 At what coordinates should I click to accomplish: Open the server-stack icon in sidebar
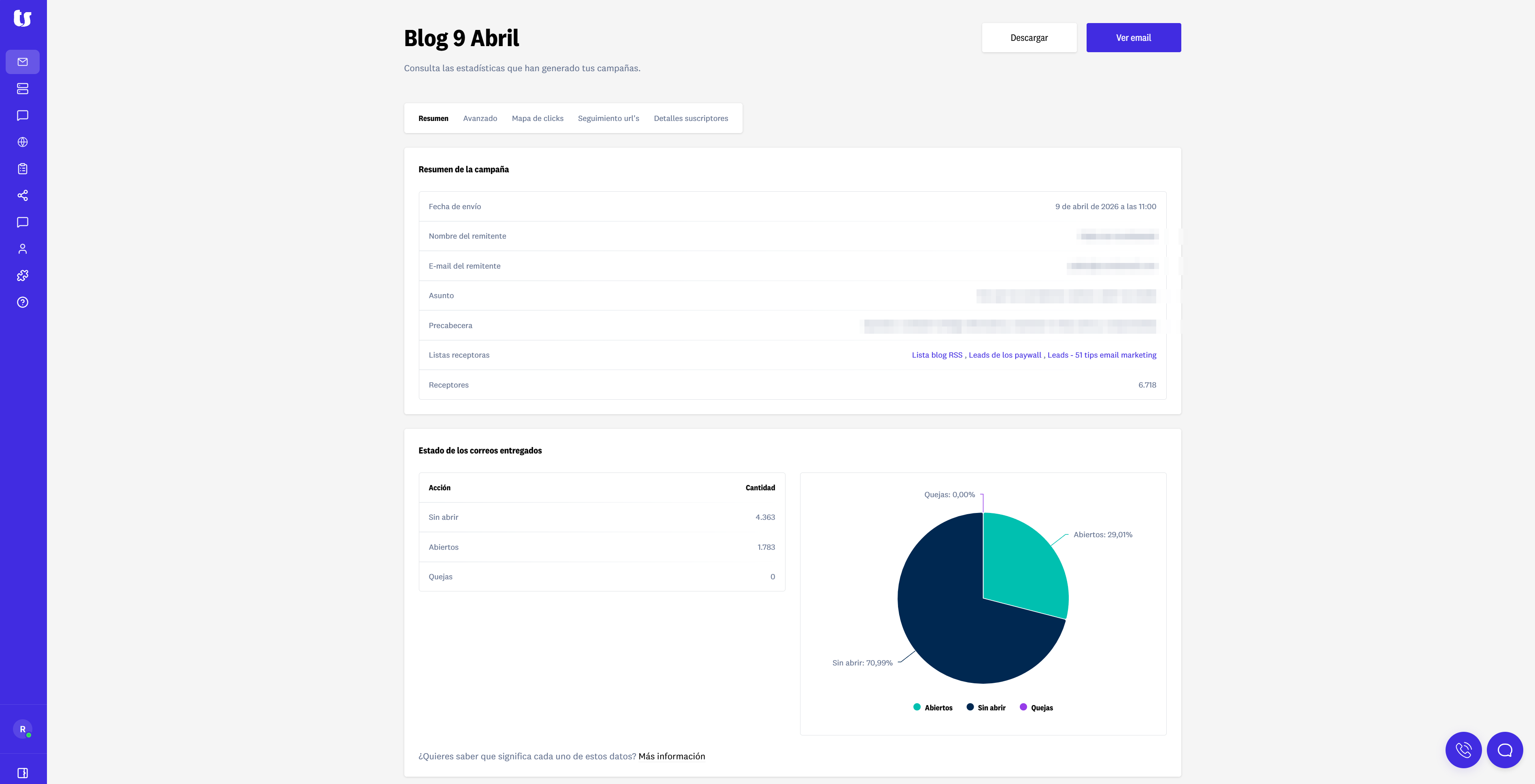[23, 89]
